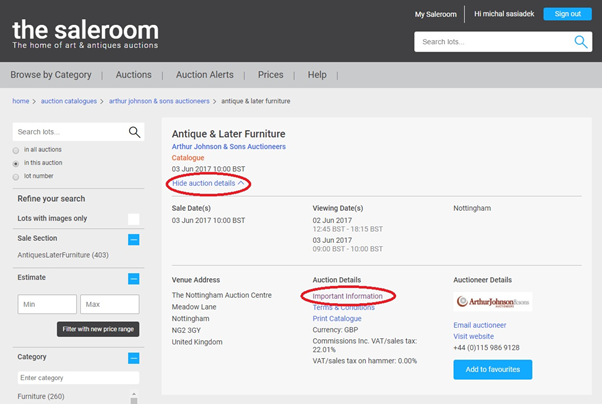Open Terms & Conditions link
The width and height of the screenshot is (602, 404).
pyautogui.click(x=344, y=307)
